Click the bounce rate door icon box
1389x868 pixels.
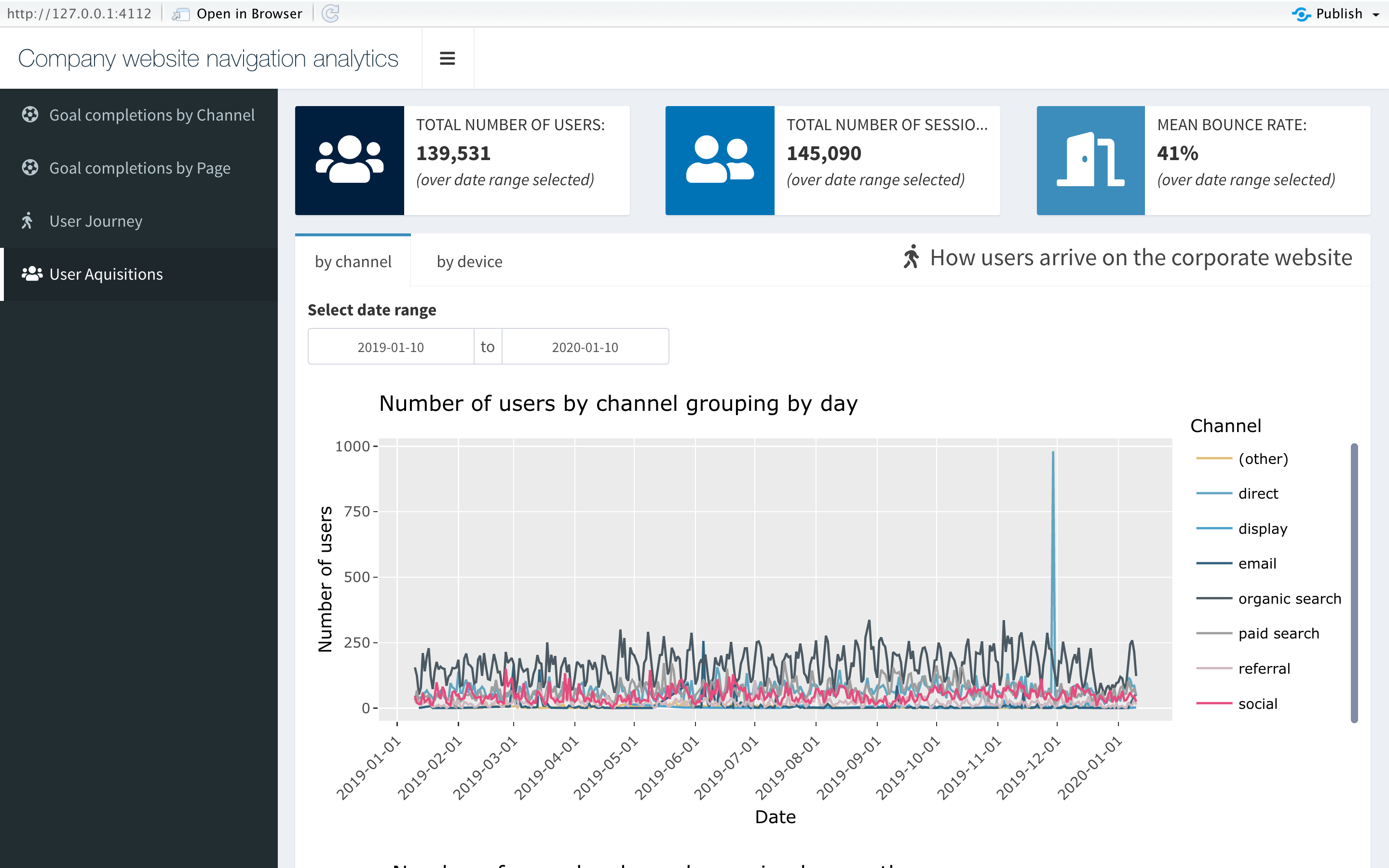1090,160
